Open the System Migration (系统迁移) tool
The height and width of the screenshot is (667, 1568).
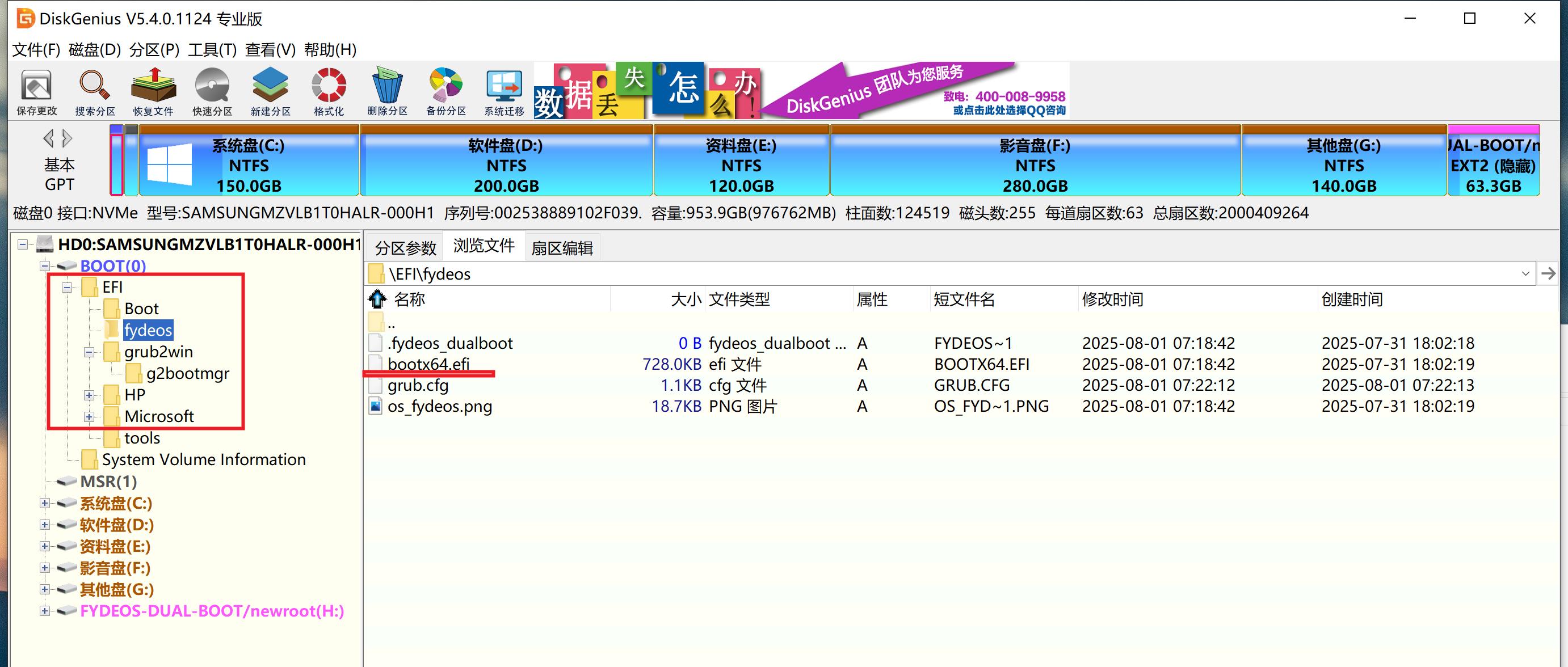[504, 91]
